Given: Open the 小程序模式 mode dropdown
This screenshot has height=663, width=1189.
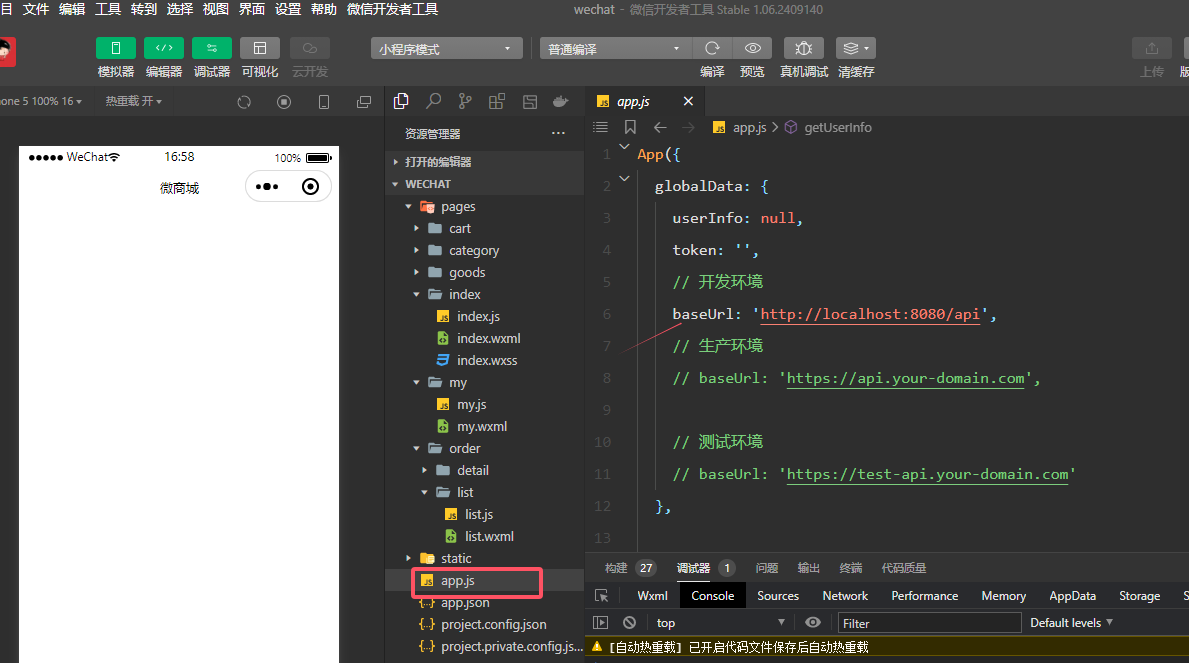Looking at the screenshot, I should (x=447, y=49).
